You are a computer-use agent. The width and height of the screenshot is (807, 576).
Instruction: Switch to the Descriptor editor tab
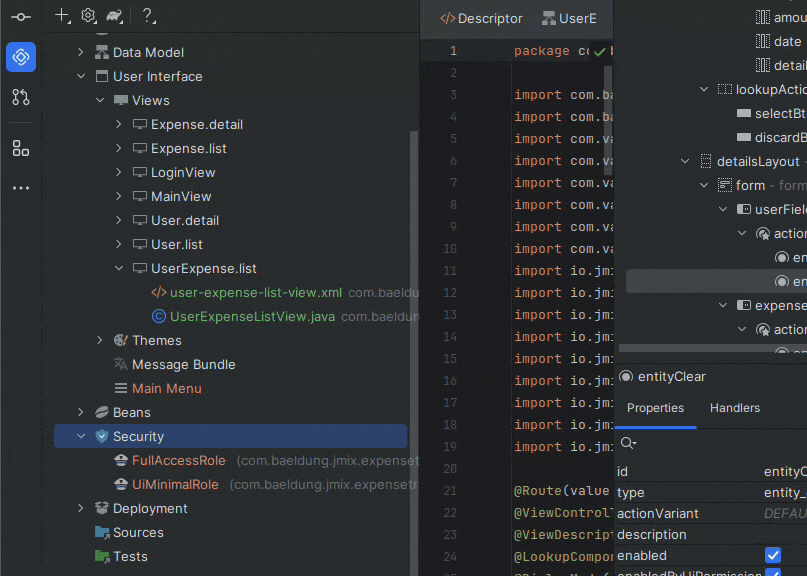tap(482, 18)
